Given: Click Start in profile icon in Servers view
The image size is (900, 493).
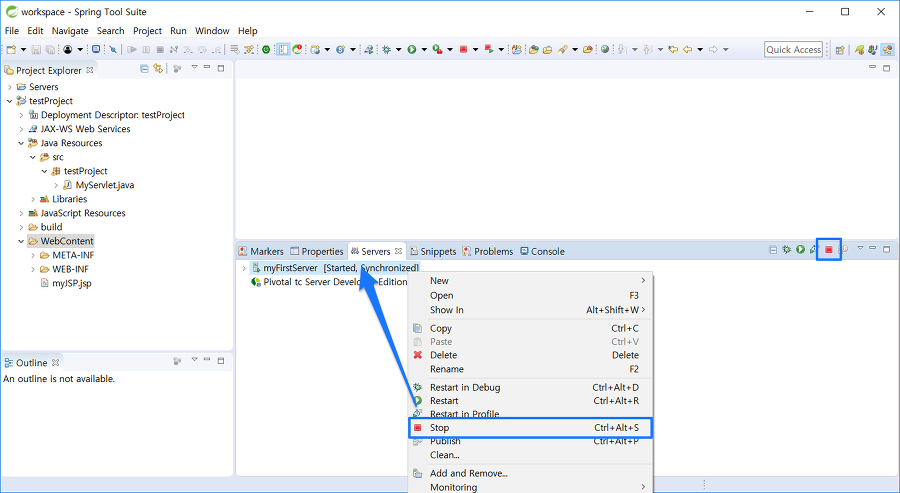Looking at the screenshot, I should tap(813, 250).
